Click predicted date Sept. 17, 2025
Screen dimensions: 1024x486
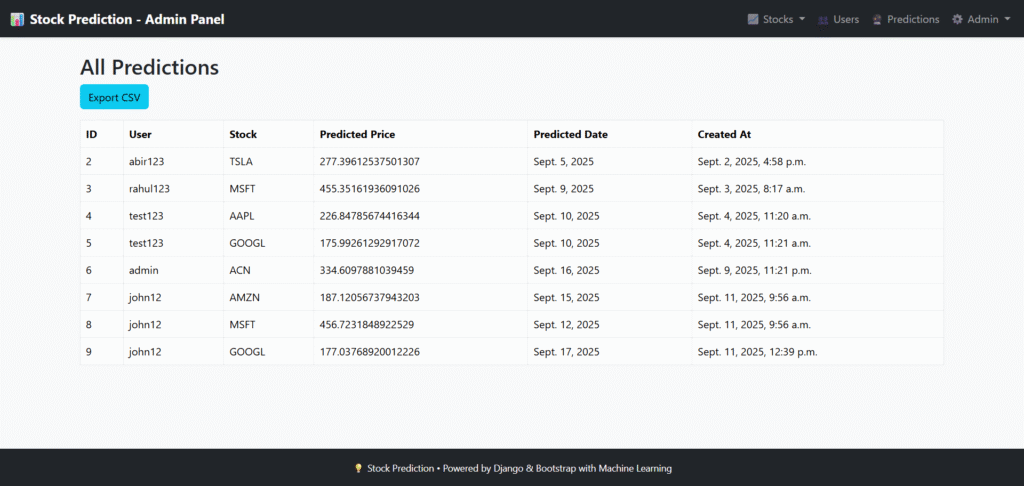click(566, 351)
